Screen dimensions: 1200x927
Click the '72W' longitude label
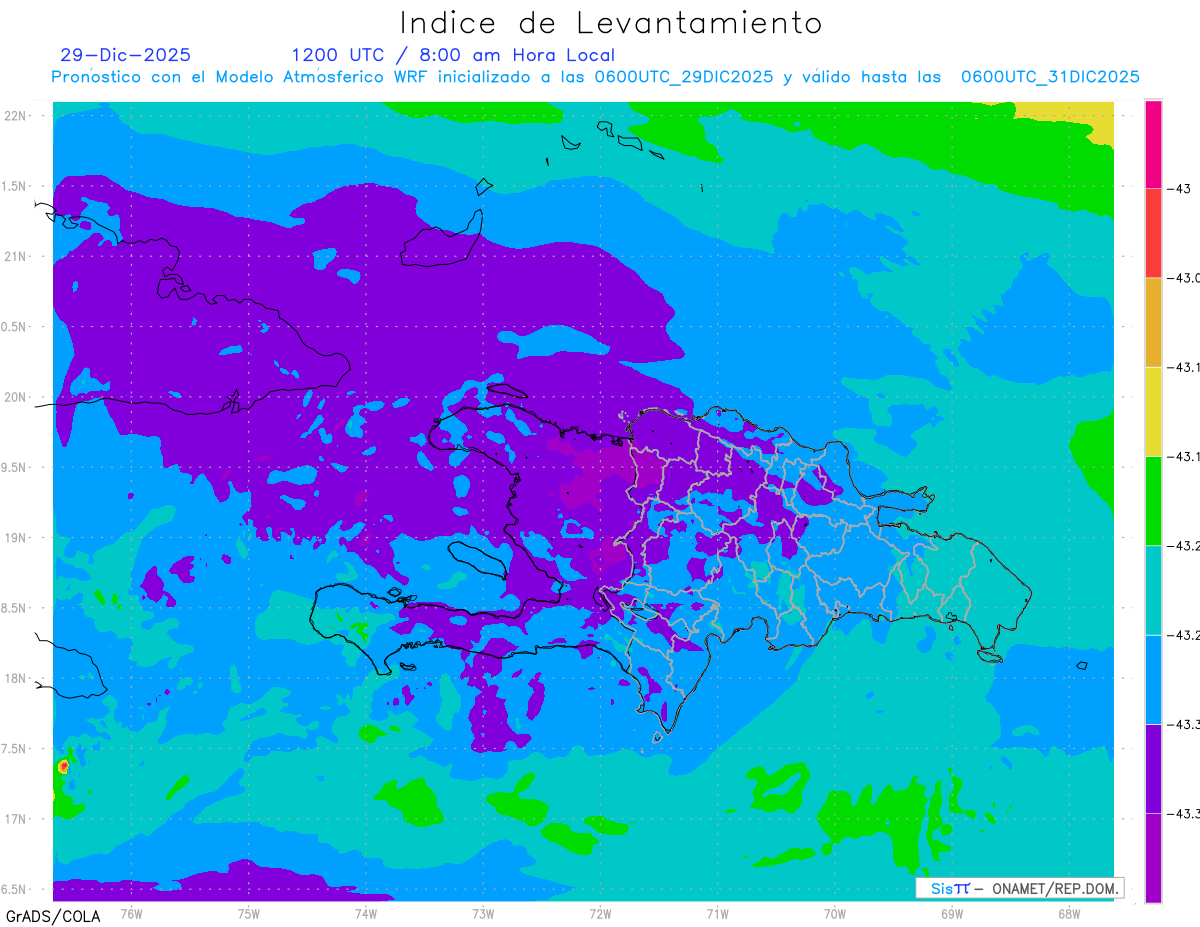pos(600,913)
